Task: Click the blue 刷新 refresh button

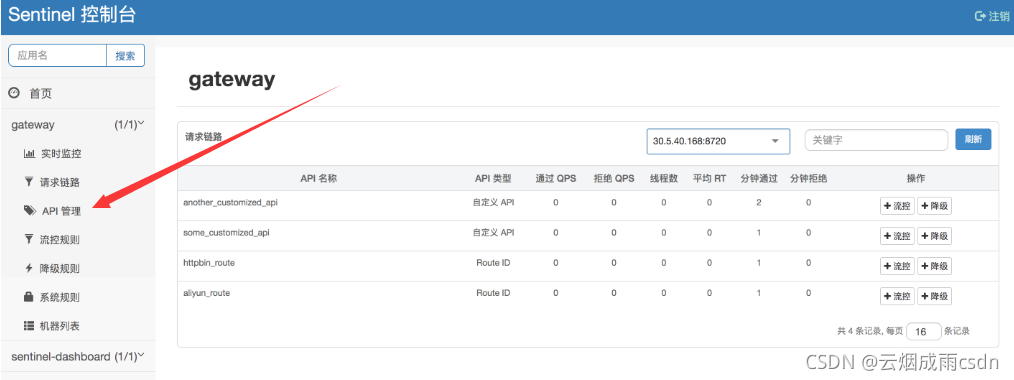Action: pos(973,139)
